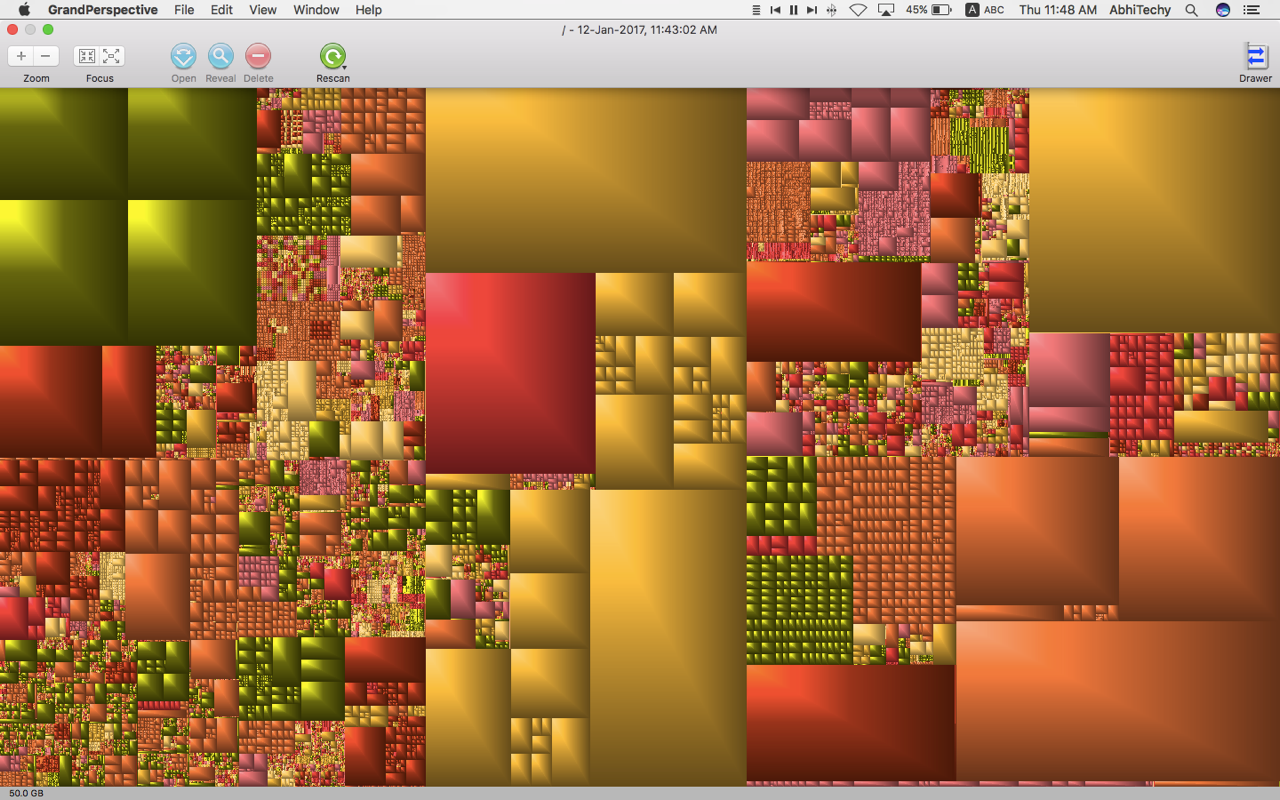Viewport: 1280px width, 800px height.
Task: Click the Zoom in plus button
Action: pos(21,56)
